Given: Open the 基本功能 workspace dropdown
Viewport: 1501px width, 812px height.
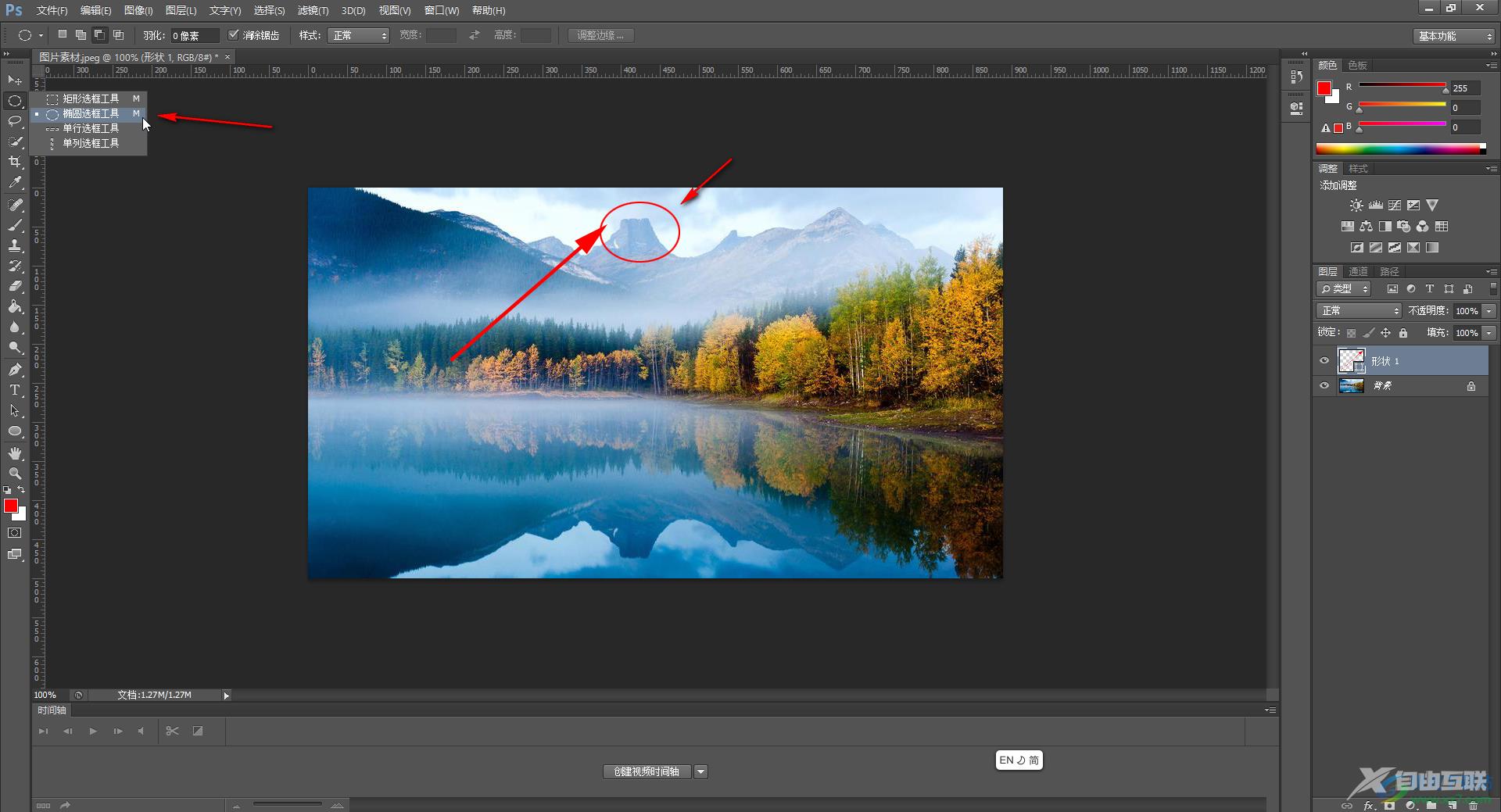Looking at the screenshot, I should tap(1454, 36).
